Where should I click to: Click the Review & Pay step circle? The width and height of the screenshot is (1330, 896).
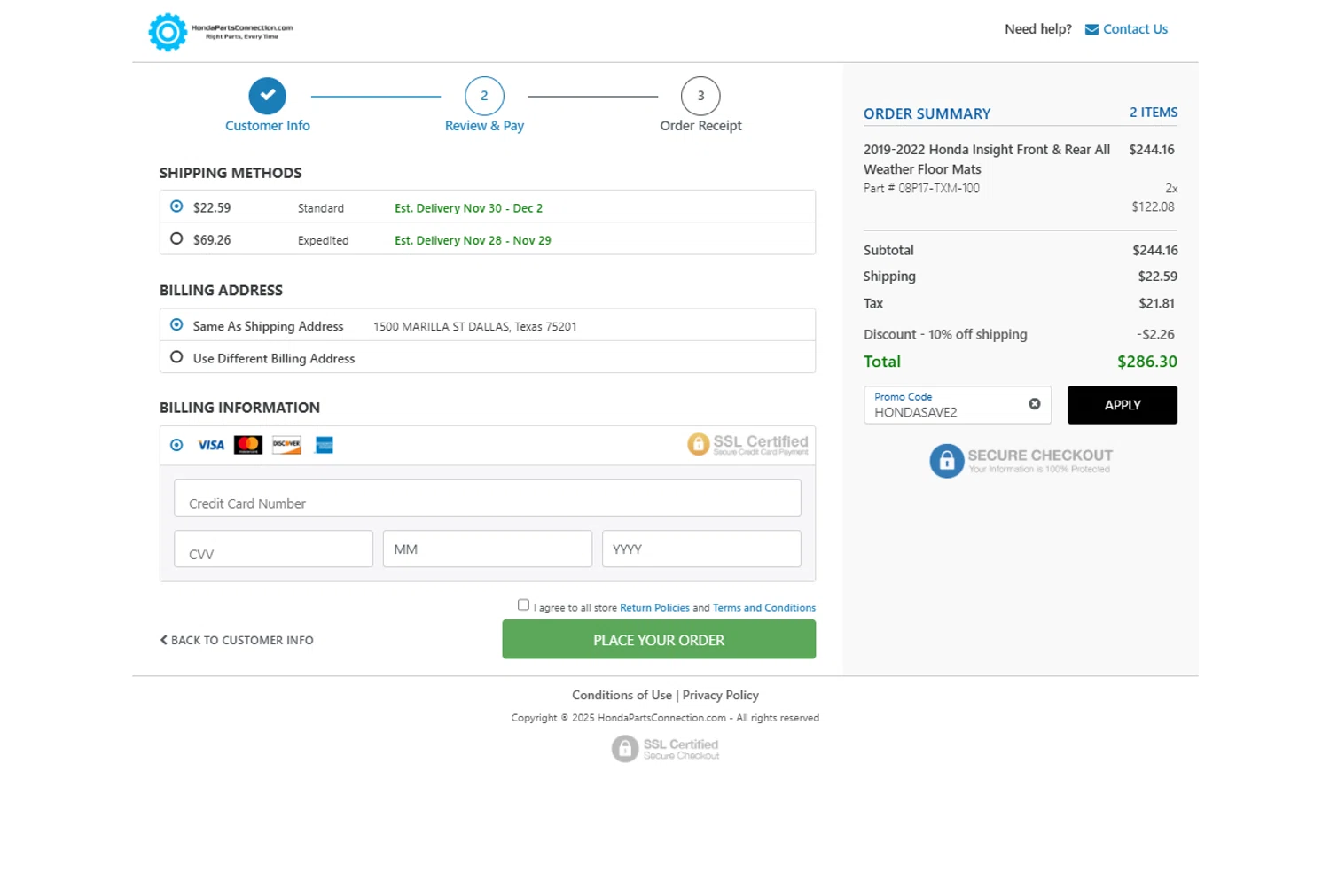[x=484, y=97]
